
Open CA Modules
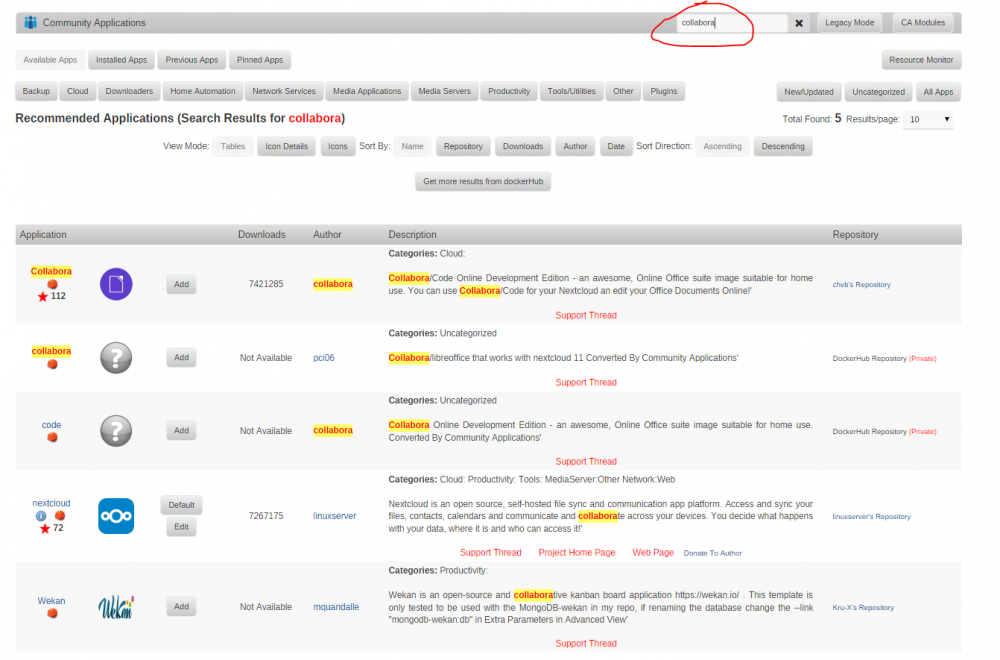923,22
